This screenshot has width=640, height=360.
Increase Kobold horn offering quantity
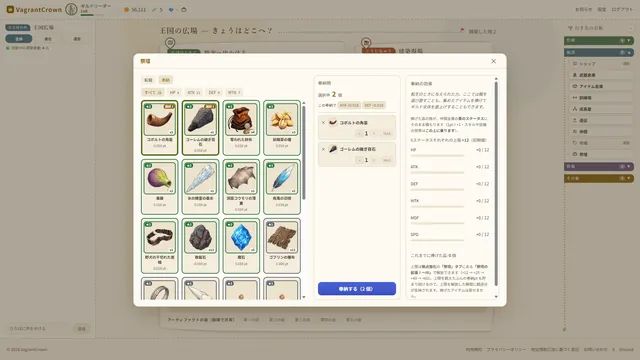(374, 133)
